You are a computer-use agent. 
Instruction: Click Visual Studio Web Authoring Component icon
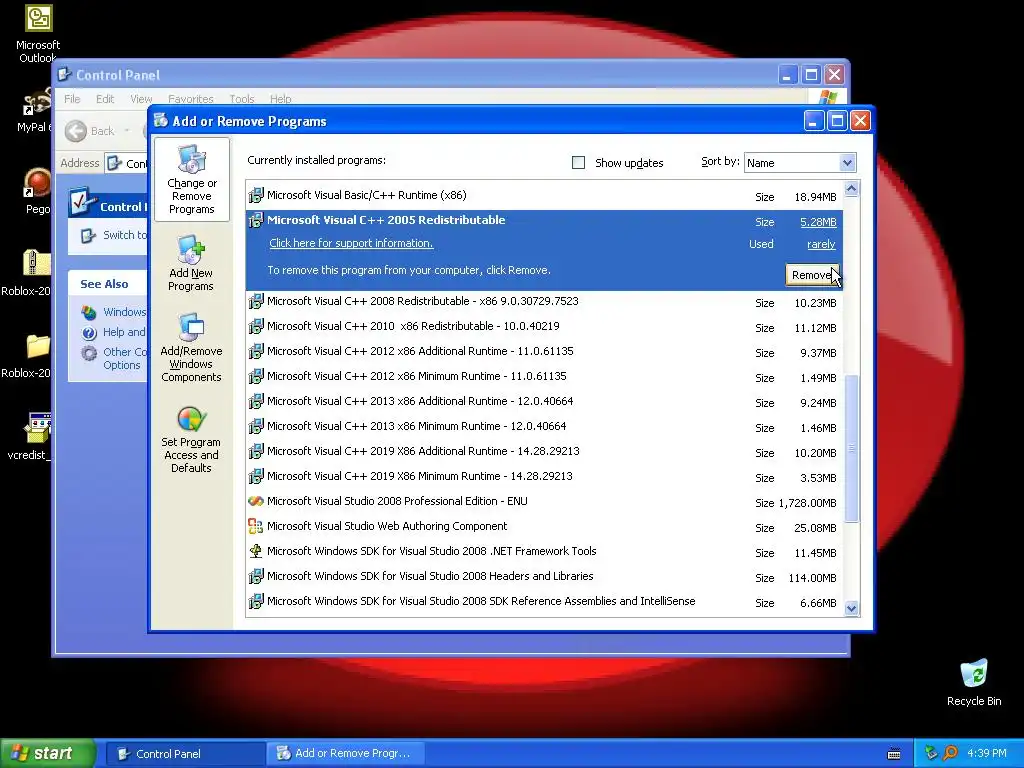[256, 526]
